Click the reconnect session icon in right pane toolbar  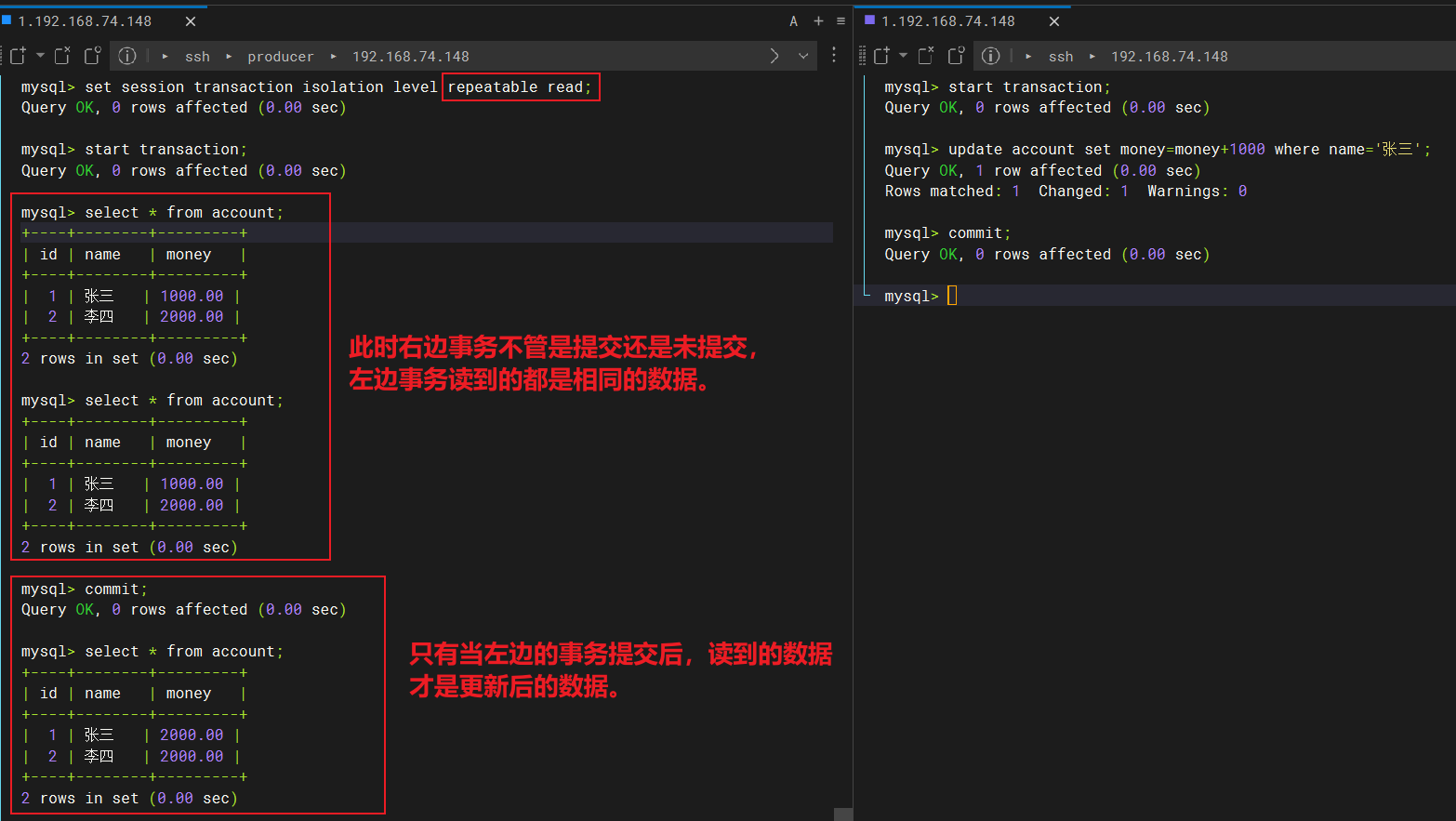[x=955, y=56]
